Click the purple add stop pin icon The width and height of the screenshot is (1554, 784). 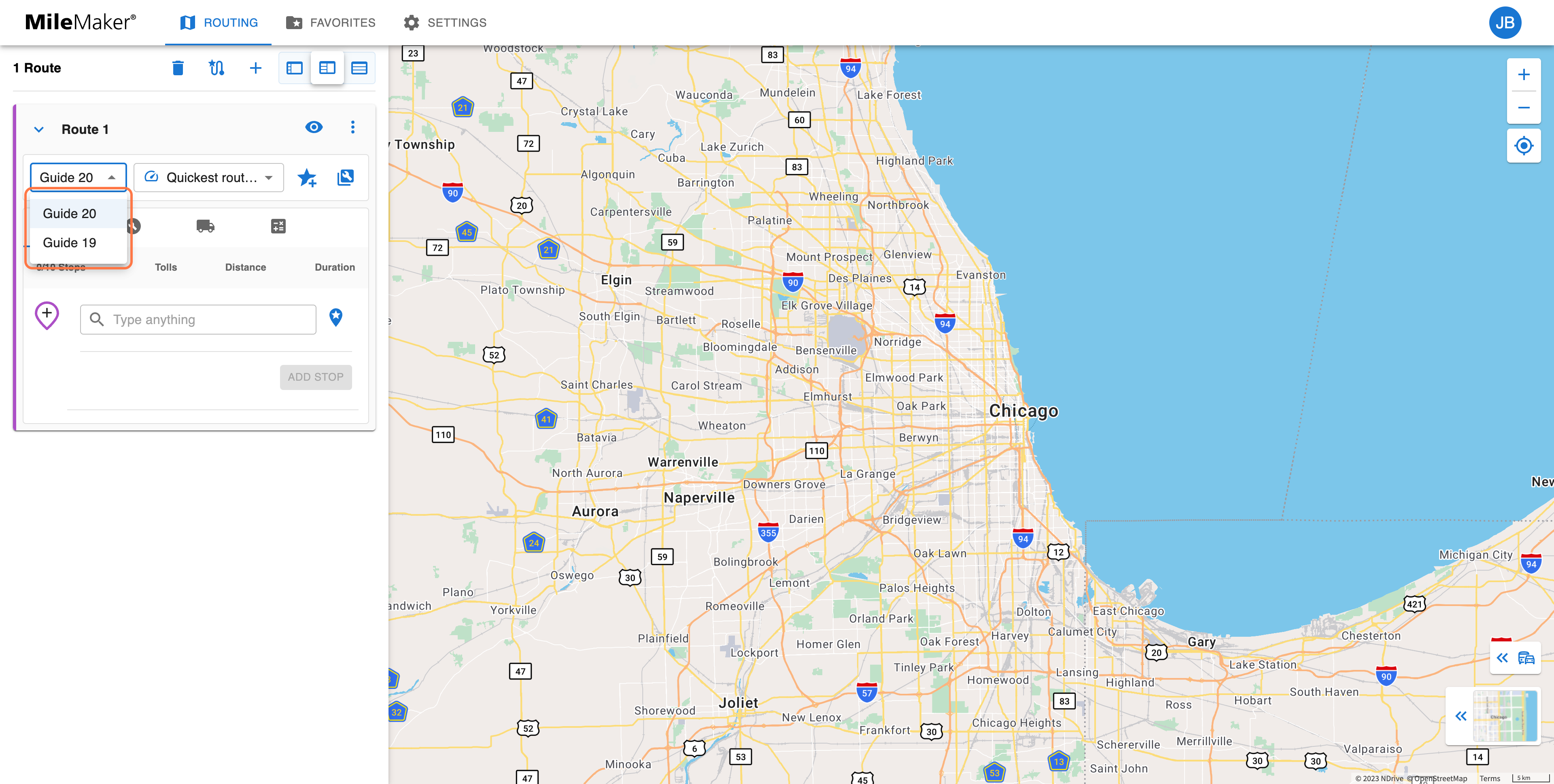pyautogui.click(x=47, y=316)
